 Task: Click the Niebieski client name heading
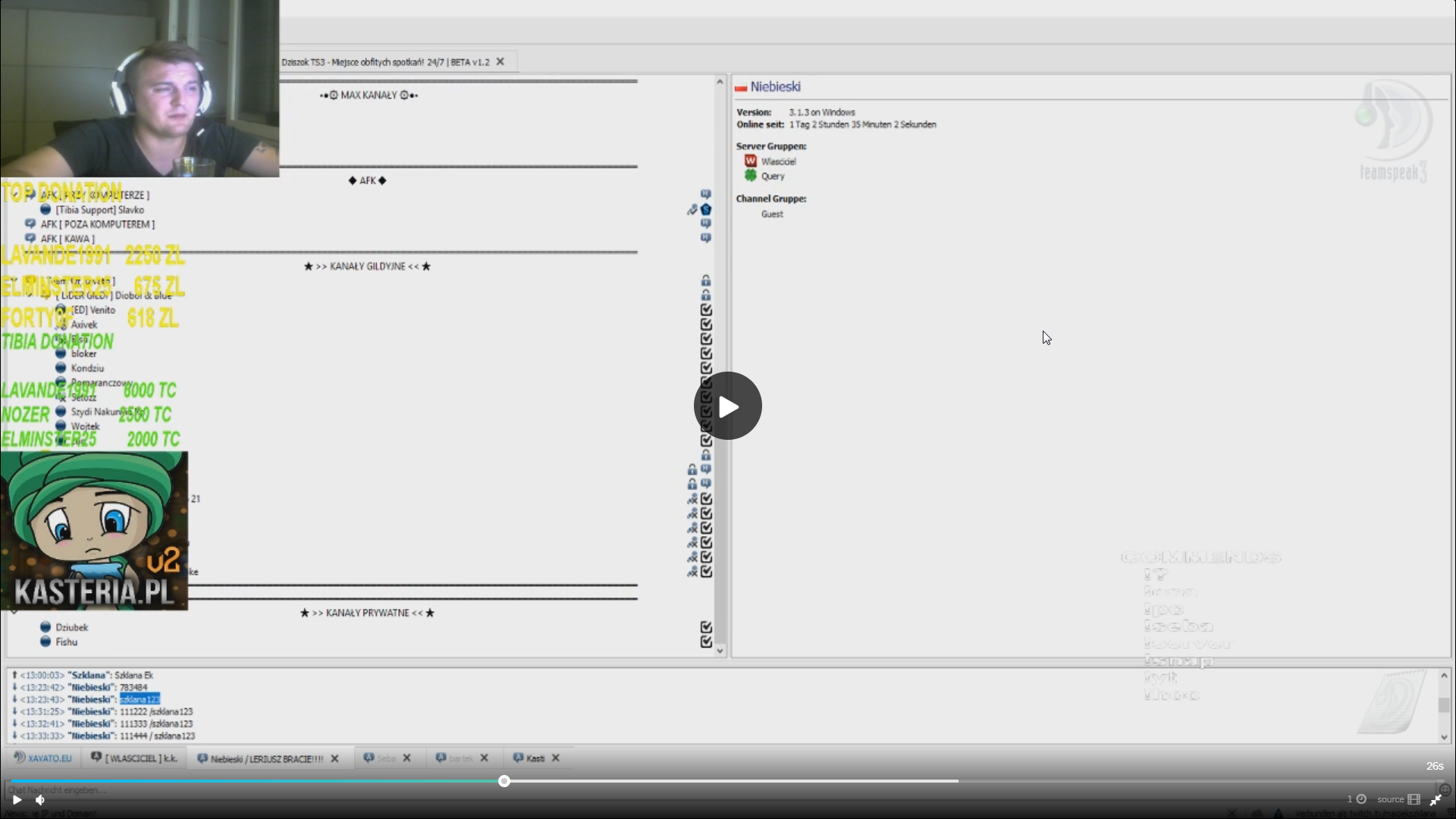point(775,87)
